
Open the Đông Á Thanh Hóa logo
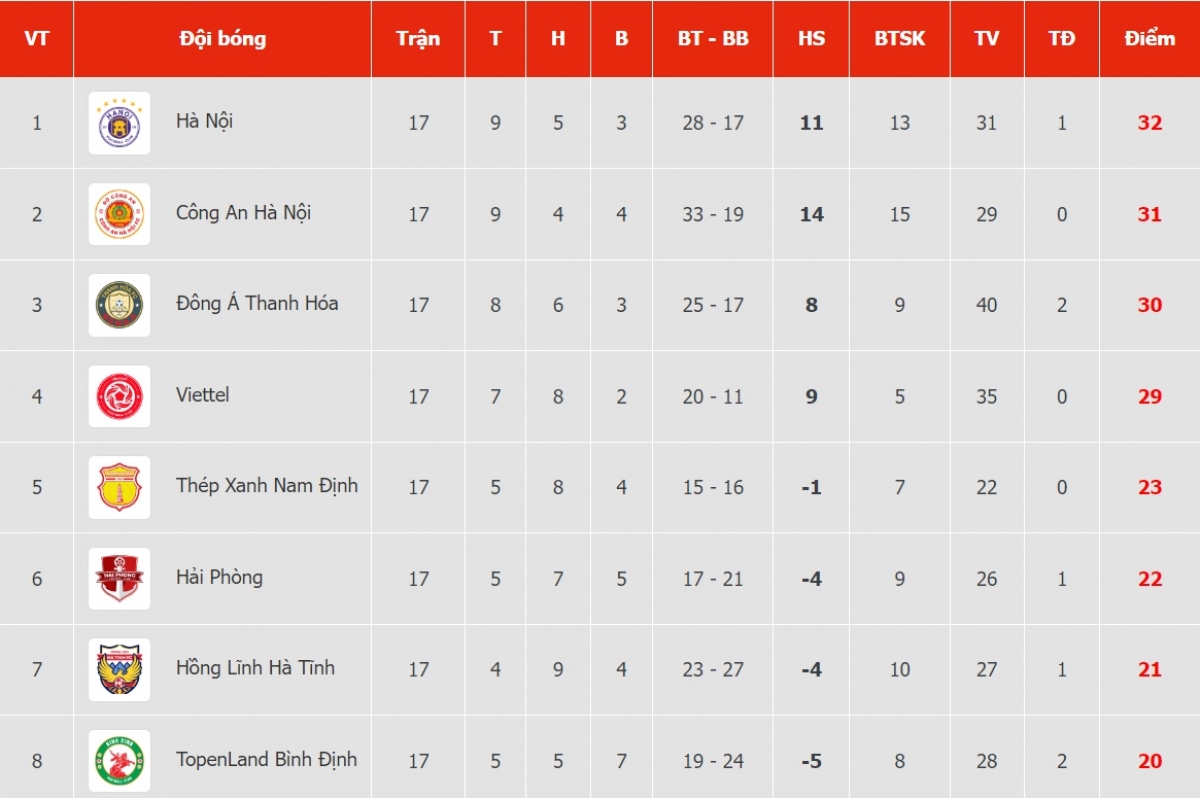[119, 305]
